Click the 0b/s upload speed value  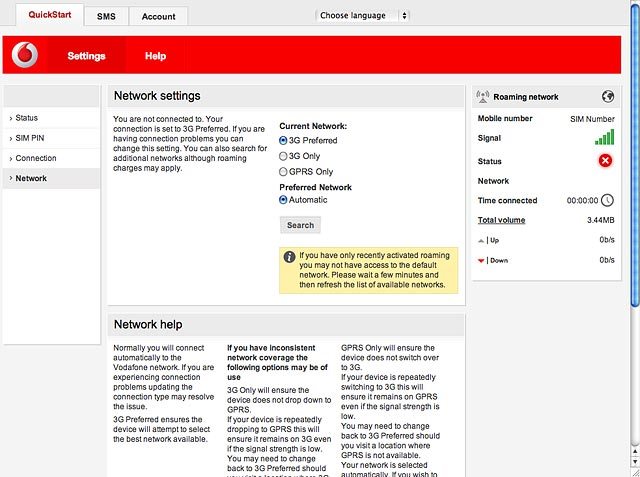point(607,240)
